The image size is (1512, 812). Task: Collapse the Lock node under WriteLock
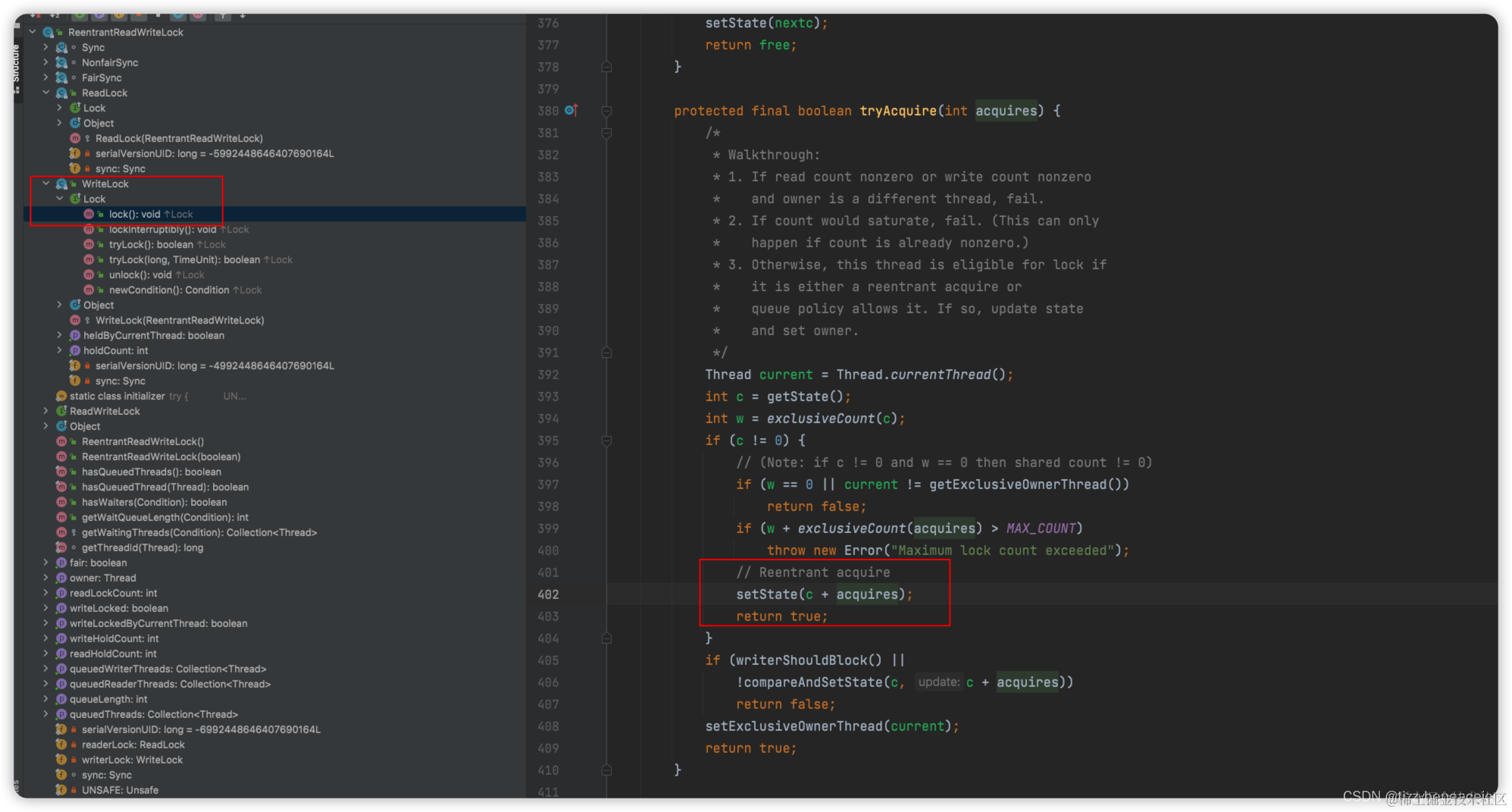tap(60, 199)
